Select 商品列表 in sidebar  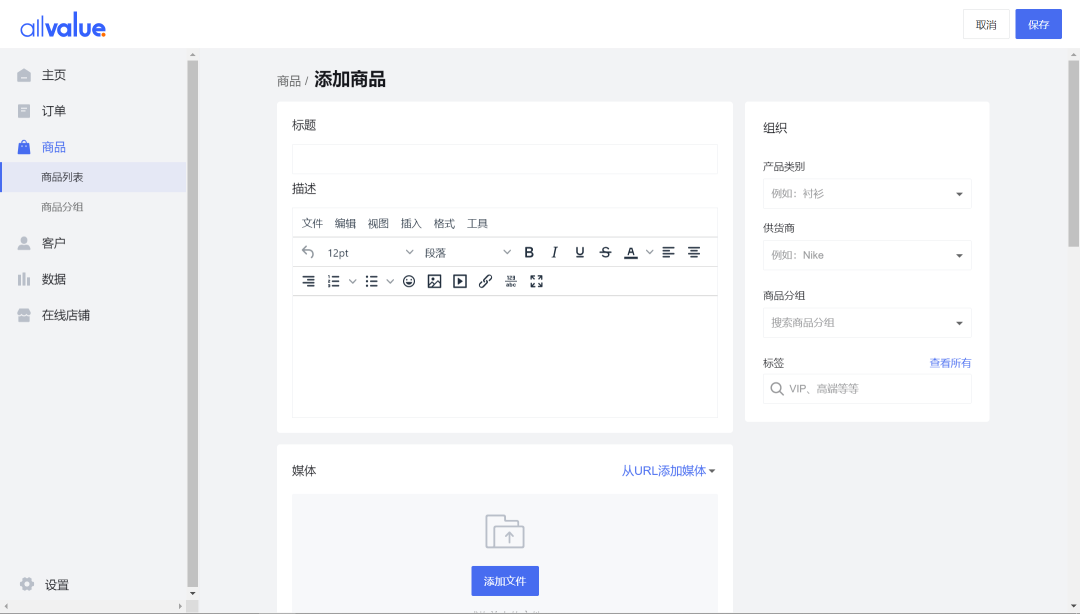[94, 177]
